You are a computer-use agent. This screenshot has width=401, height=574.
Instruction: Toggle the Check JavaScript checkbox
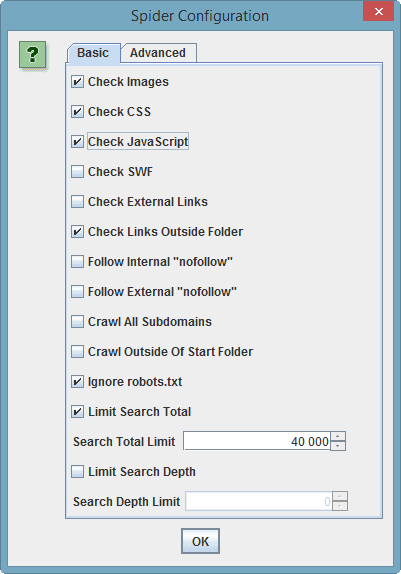(77, 142)
